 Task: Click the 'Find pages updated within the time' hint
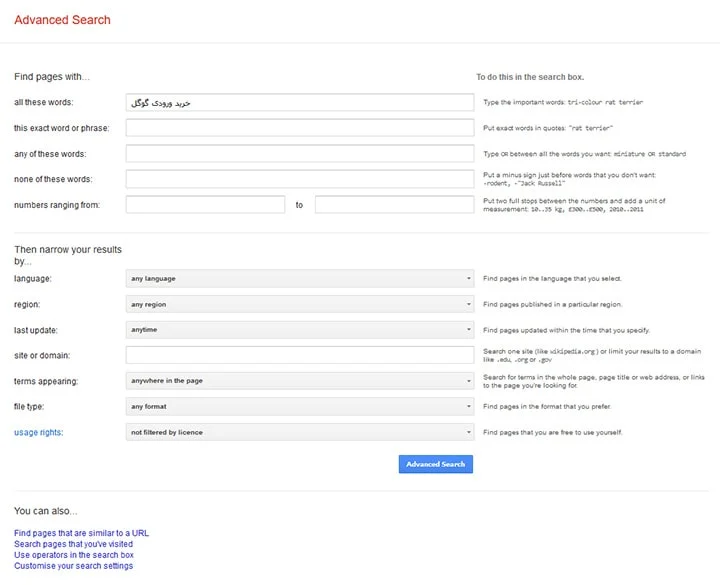click(x=566, y=330)
